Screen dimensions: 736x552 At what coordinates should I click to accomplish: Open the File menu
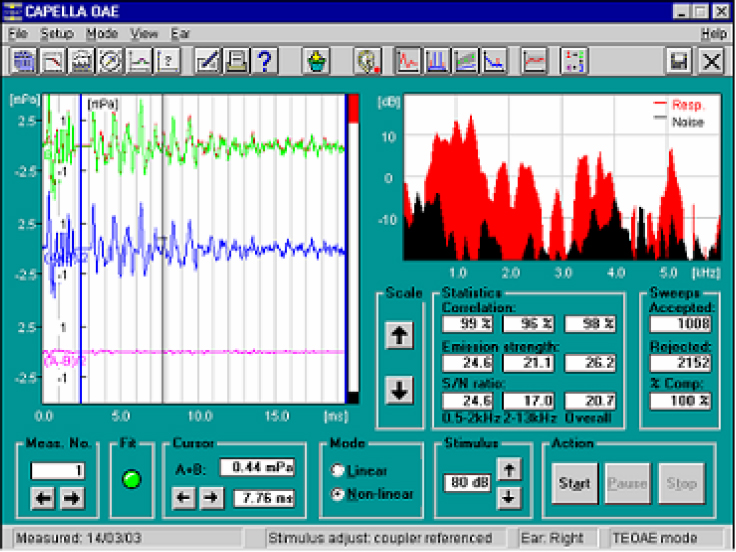point(18,34)
